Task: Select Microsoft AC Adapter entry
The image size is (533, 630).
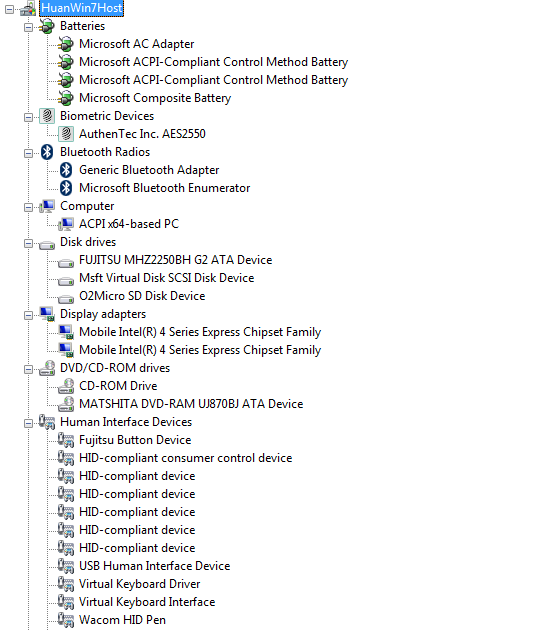Action: click(137, 44)
